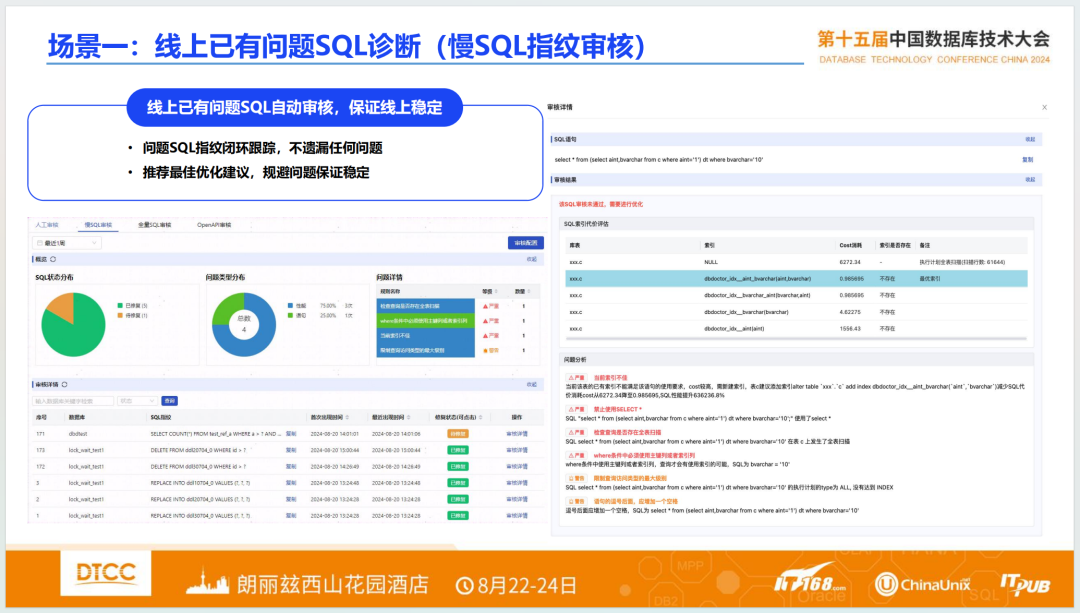The height and width of the screenshot is (613, 1080).
Task: Select the highlighted dbdoctor_idx__aint_bvarchar index row
Action: point(796,279)
